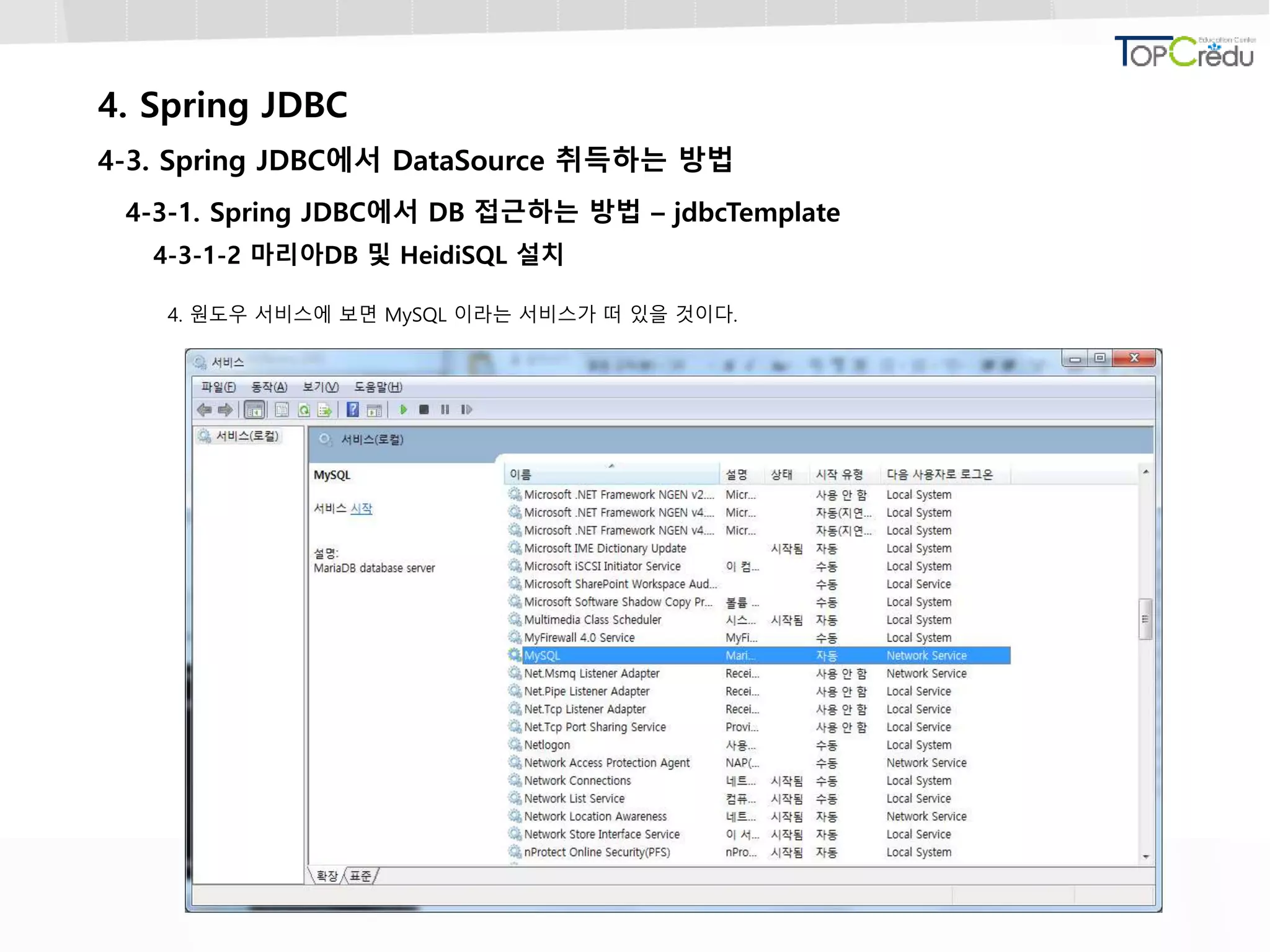1270x952 pixels.
Task: Click the Back arrow toolbar icon
Action: [x=204, y=410]
